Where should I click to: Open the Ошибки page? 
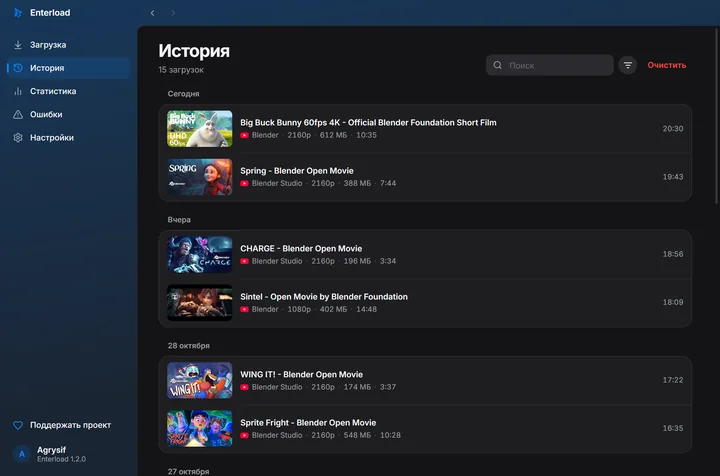tap(68, 114)
